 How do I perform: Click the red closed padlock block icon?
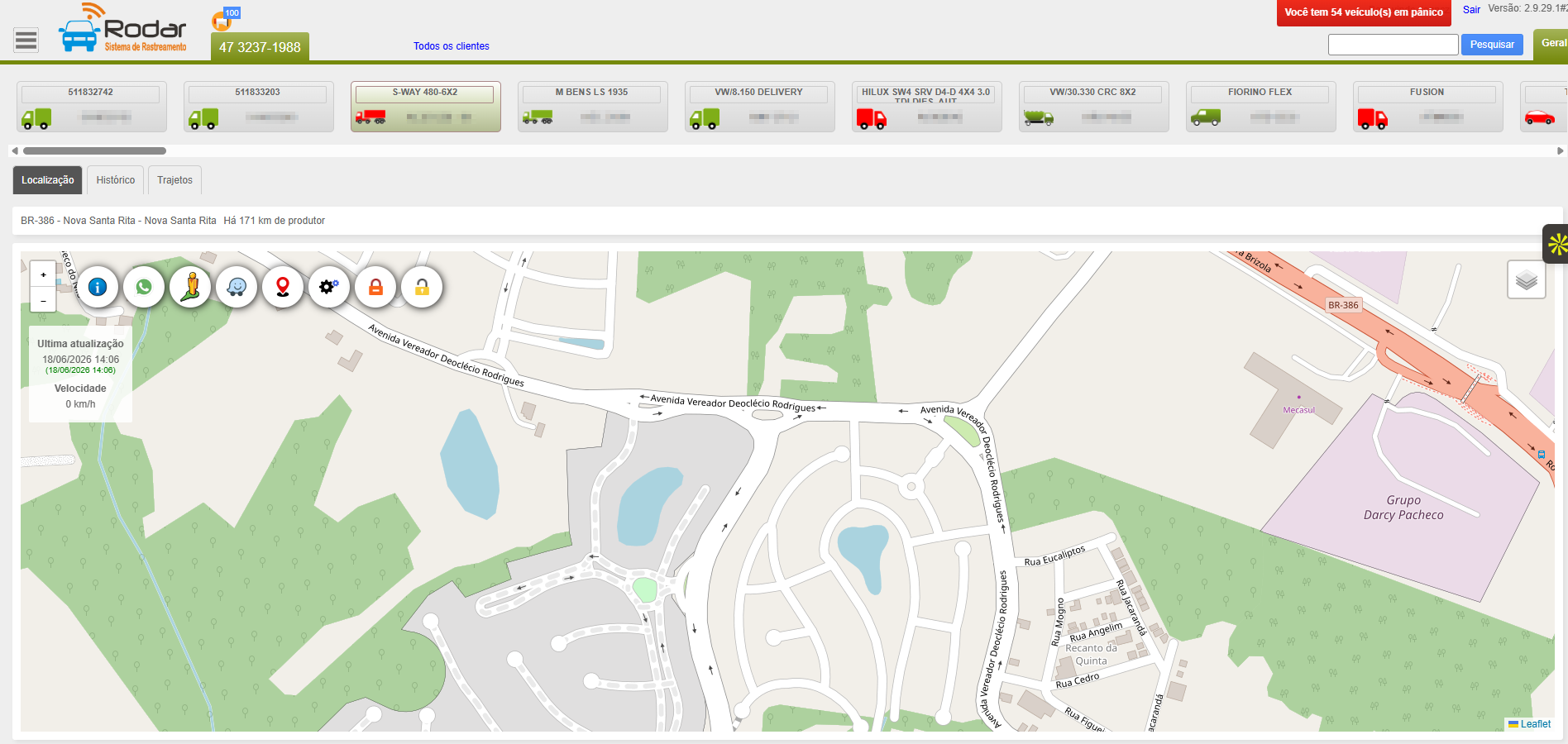click(375, 287)
